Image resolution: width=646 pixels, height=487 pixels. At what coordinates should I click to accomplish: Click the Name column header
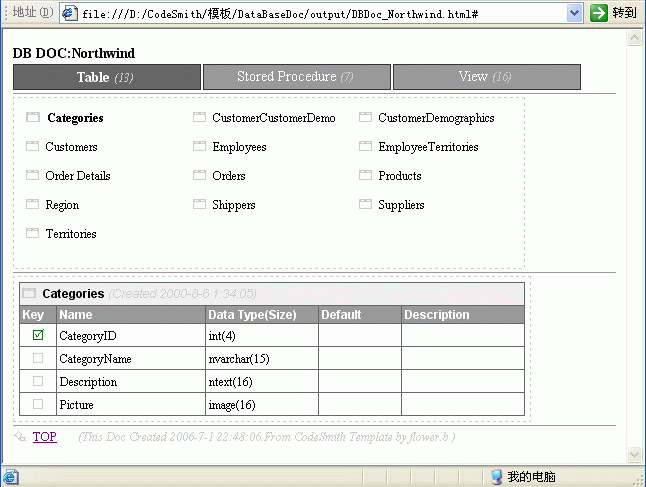131,315
